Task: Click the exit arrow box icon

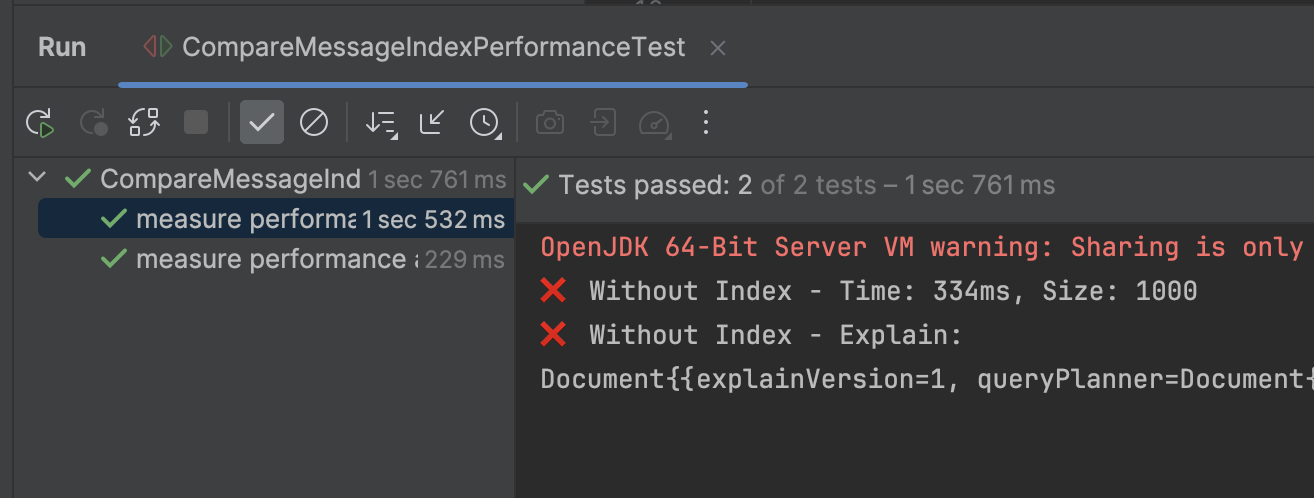Action: point(602,123)
